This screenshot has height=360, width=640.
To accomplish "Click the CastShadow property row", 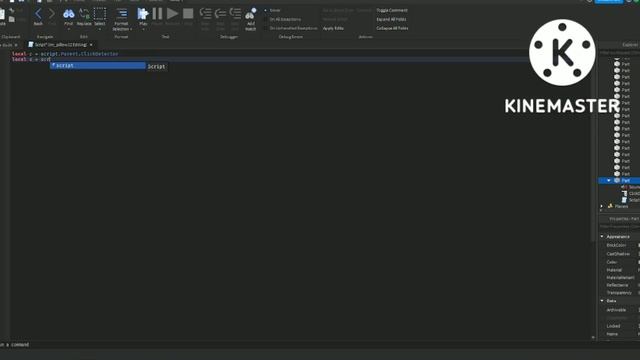I will tap(620, 254).
